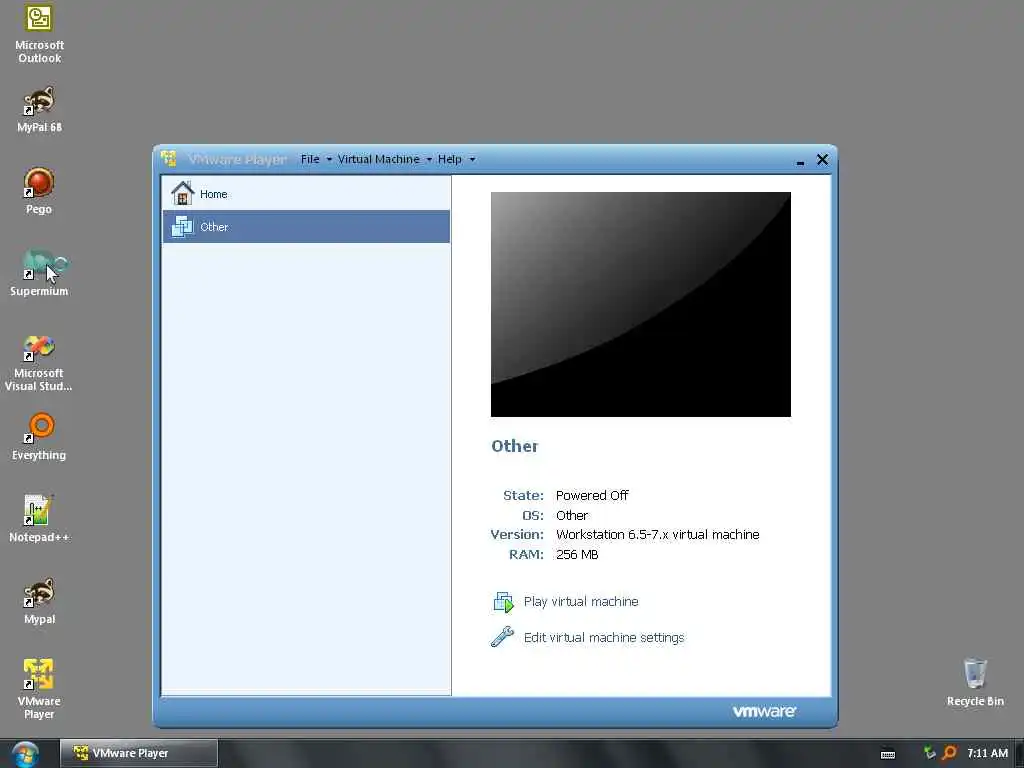Image resolution: width=1024 pixels, height=768 pixels.
Task: Click the black virtual machine preview thumbnail
Action: (x=641, y=304)
